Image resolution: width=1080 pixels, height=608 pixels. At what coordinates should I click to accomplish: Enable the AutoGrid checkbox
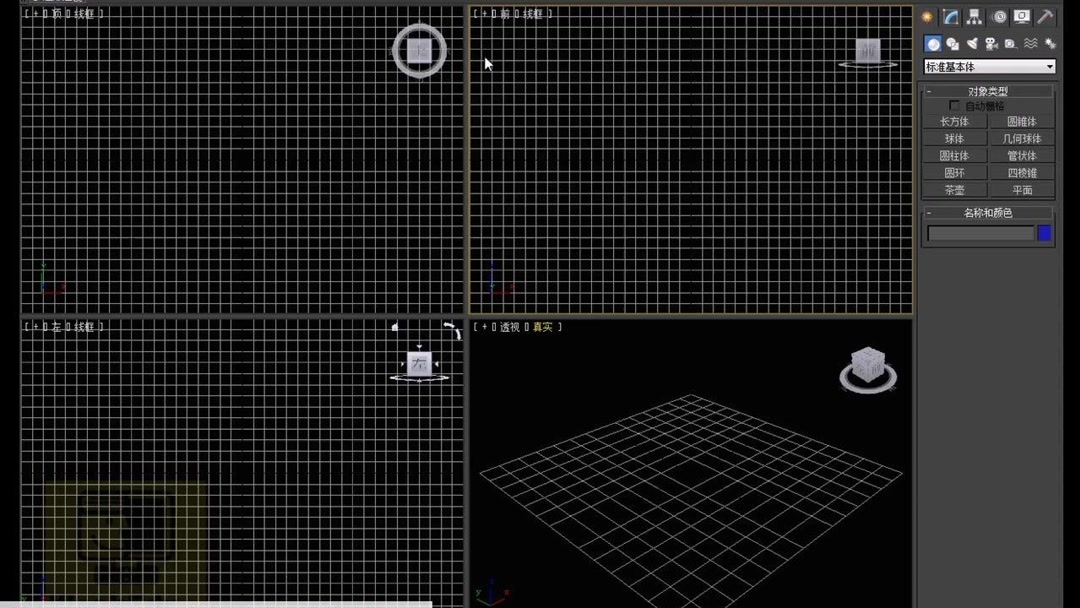[x=953, y=104]
